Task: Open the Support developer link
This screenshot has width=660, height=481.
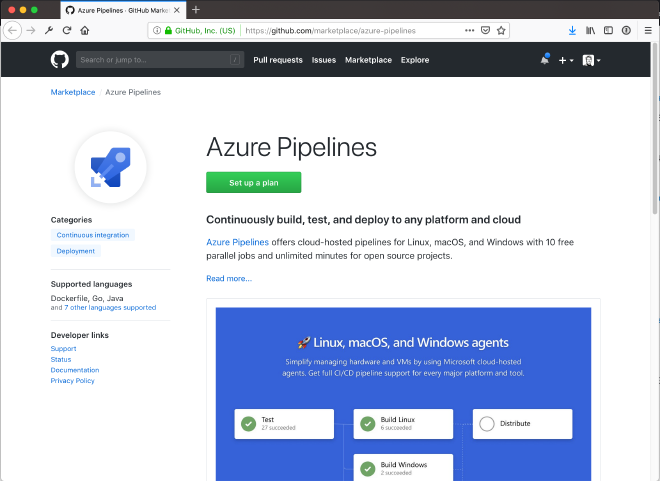Action: coord(64,348)
